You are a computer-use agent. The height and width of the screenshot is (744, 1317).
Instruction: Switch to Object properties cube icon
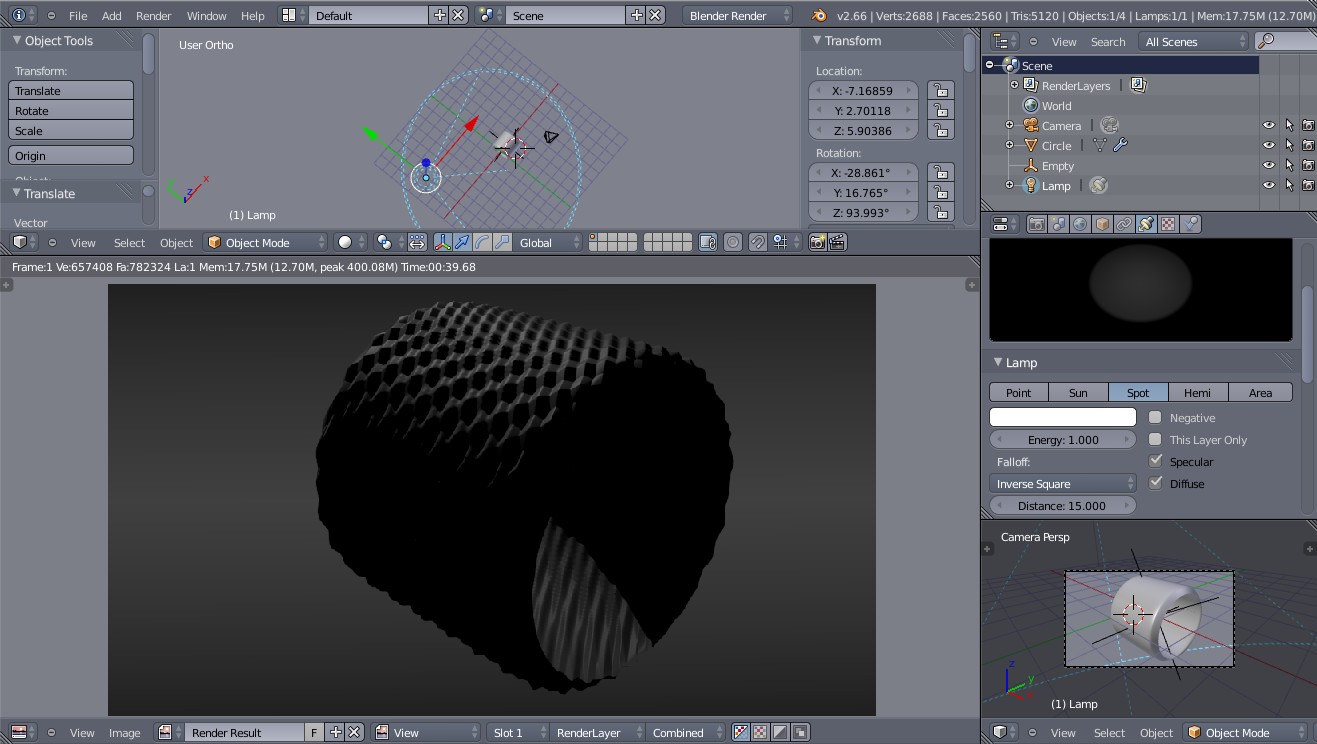1102,224
